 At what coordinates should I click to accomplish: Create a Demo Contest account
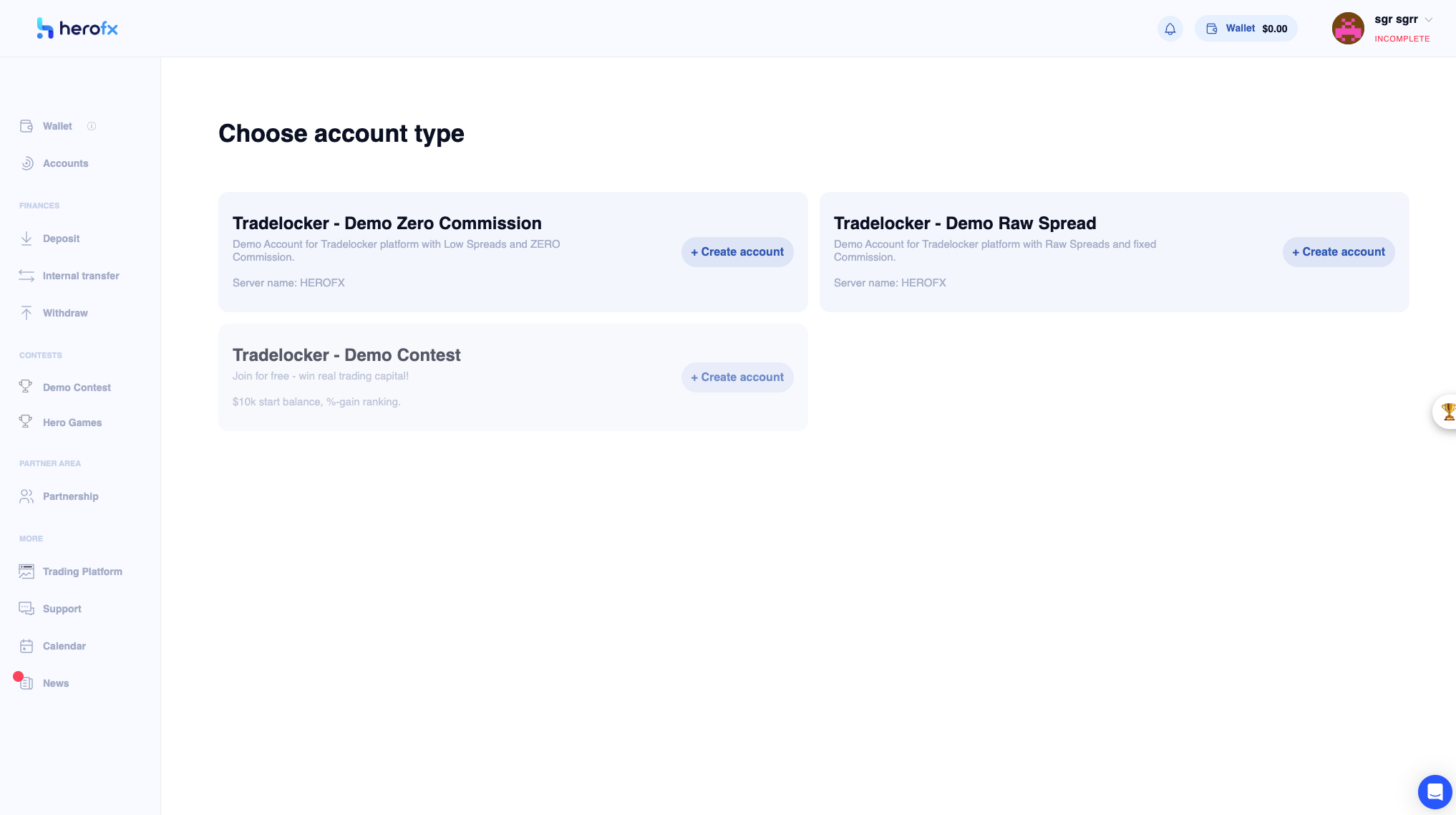tap(737, 377)
